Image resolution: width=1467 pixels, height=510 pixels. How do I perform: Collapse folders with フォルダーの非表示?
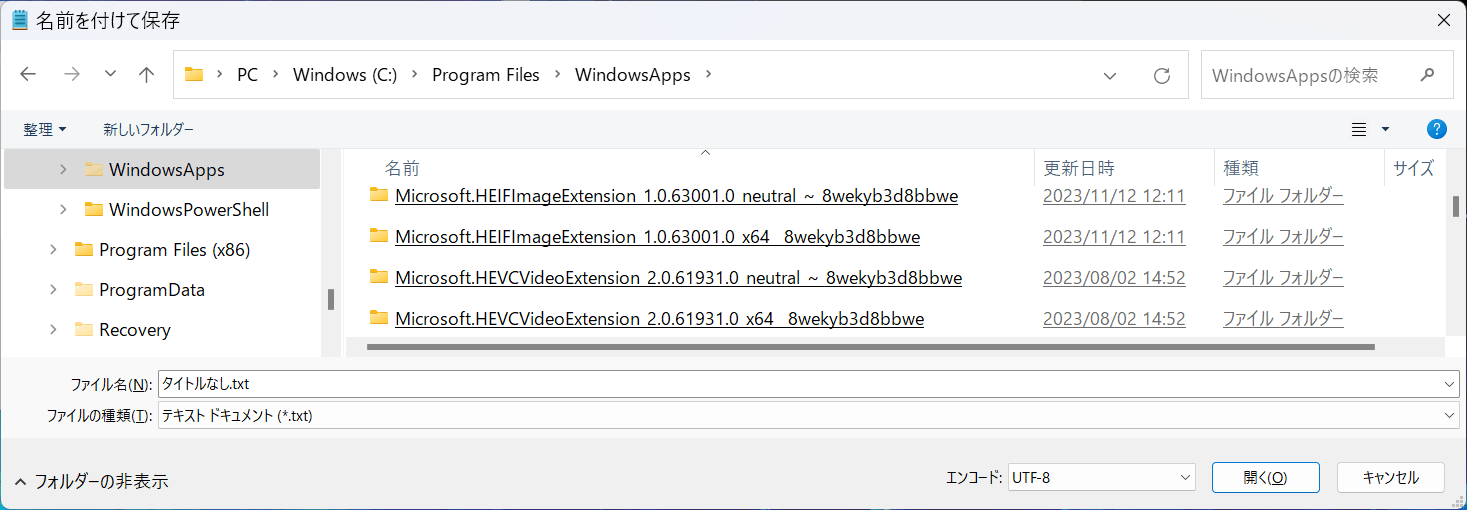pos(91,481)
